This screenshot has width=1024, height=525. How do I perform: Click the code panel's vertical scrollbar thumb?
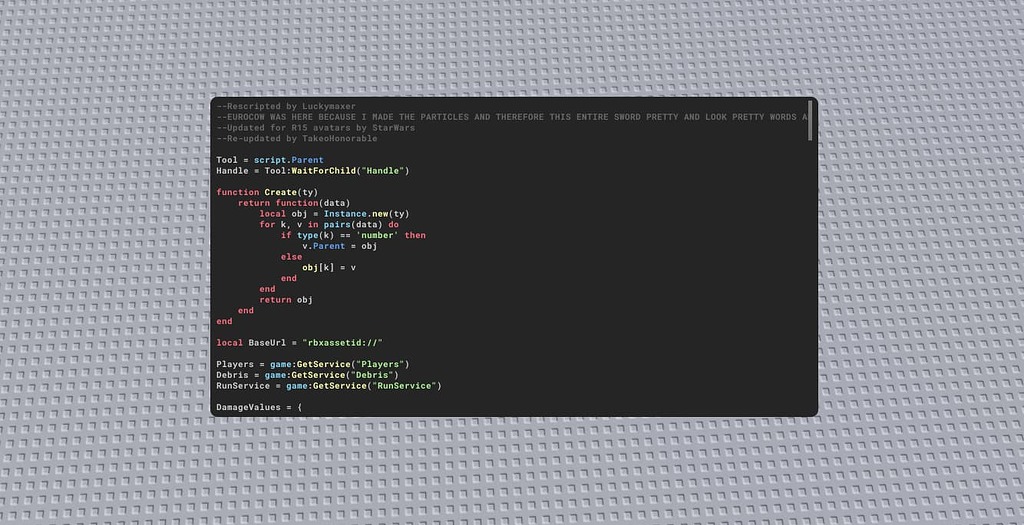tap(810, 120)
